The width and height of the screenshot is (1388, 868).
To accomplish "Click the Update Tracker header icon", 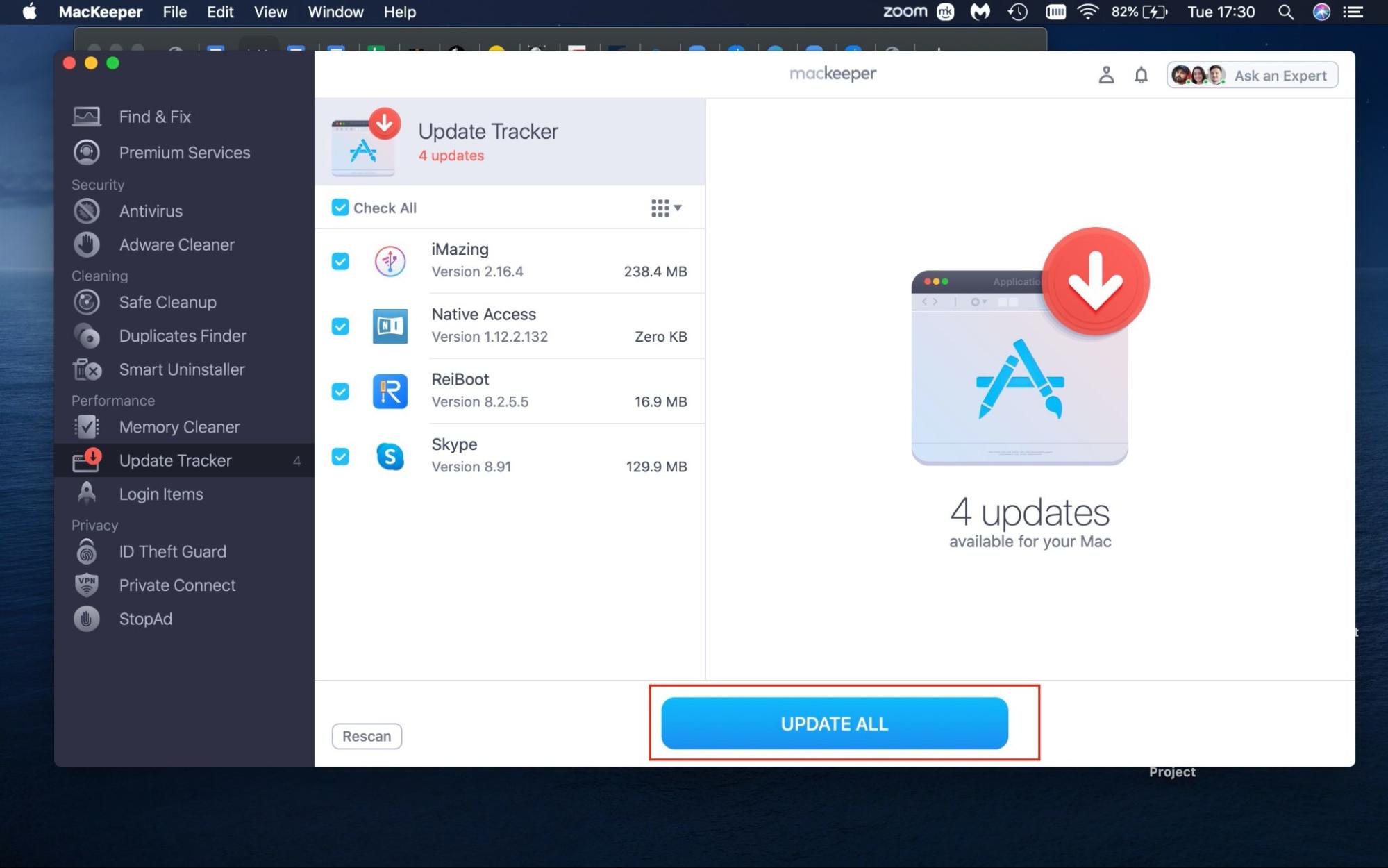I will pos(365,142).
